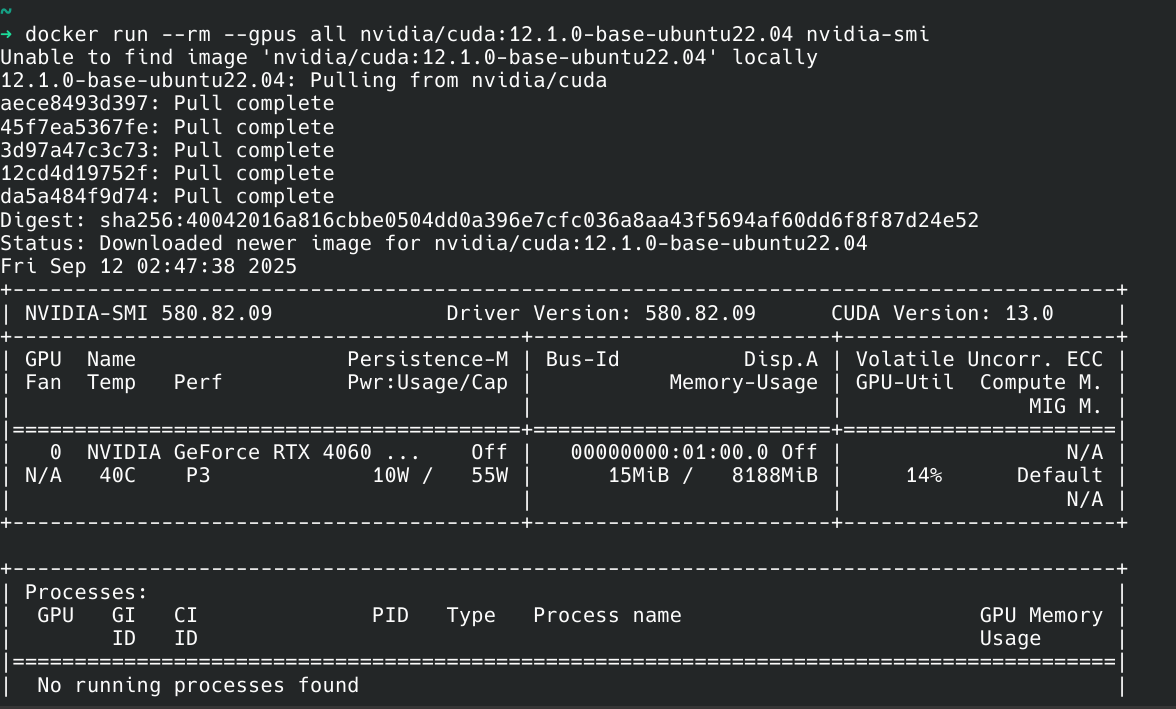The image size is (1176, 709).
Task: Click the No running processes found message
Action: [198, 685]
